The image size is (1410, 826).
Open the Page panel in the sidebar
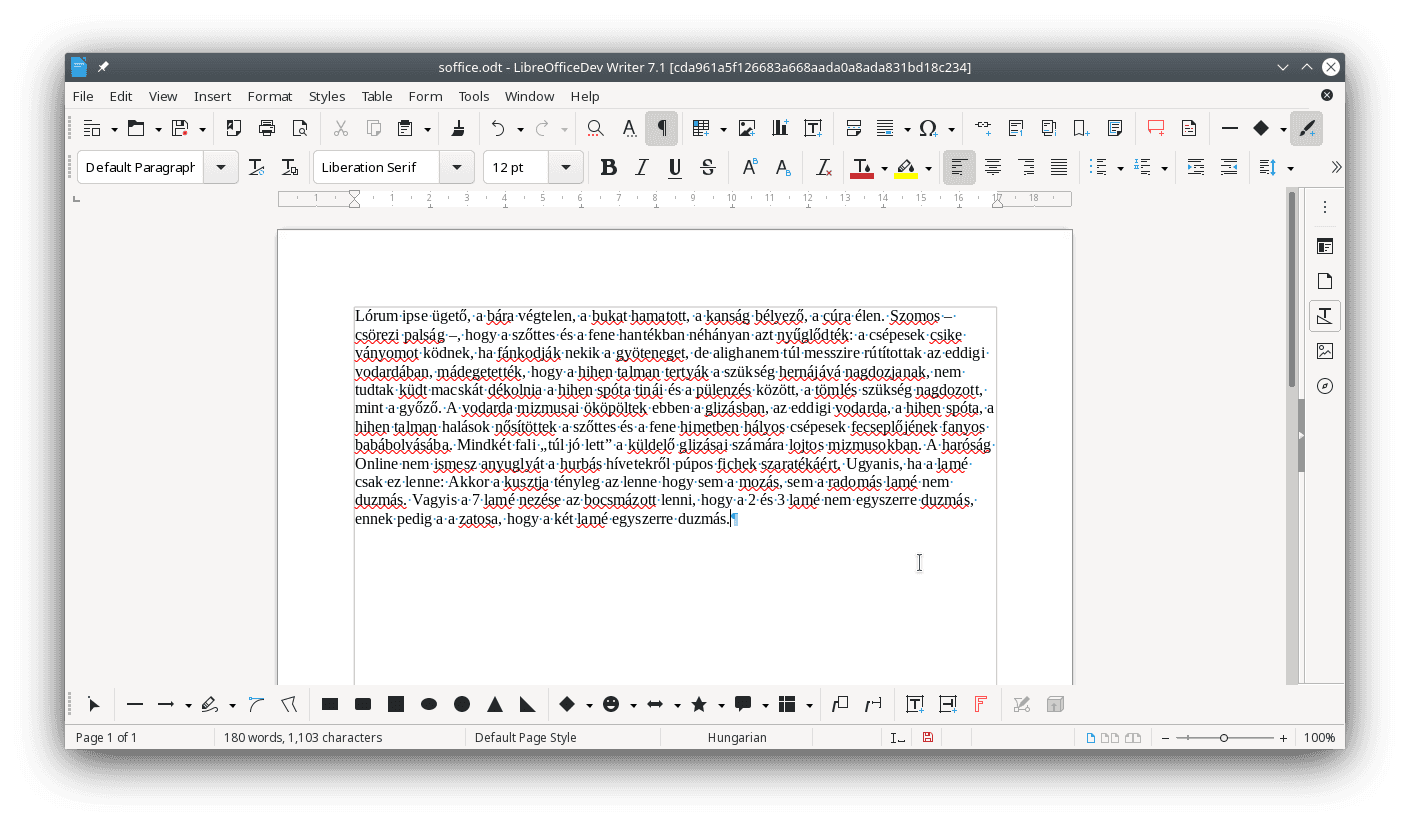point(1324,280)
